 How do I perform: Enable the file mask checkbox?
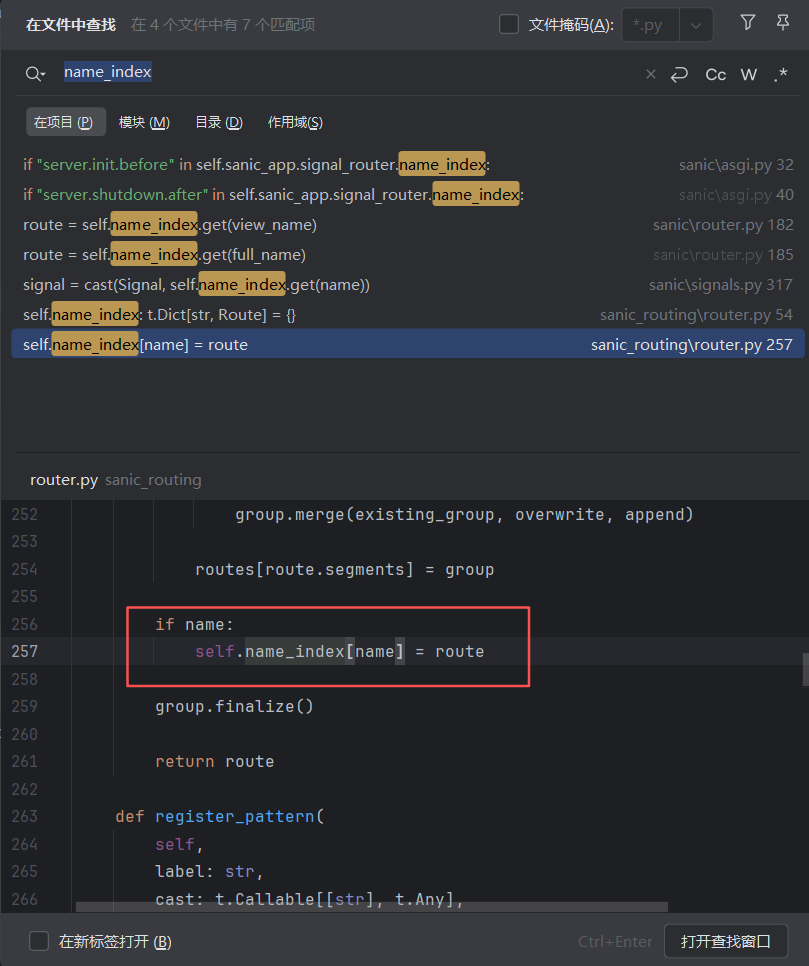(509, 24)
